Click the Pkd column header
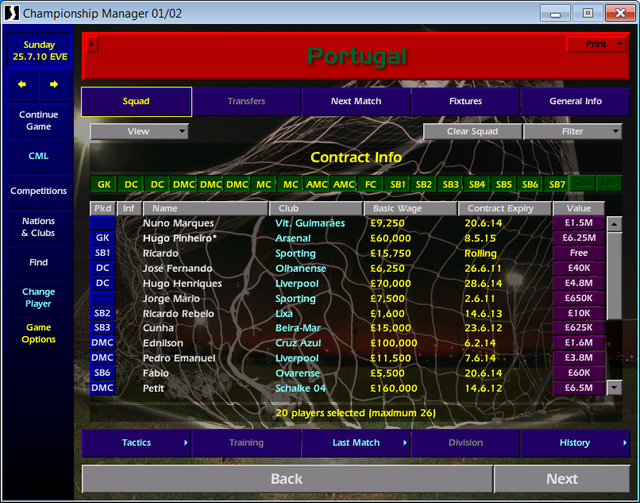This screenshot has height=503, width=640. point(102,208)
